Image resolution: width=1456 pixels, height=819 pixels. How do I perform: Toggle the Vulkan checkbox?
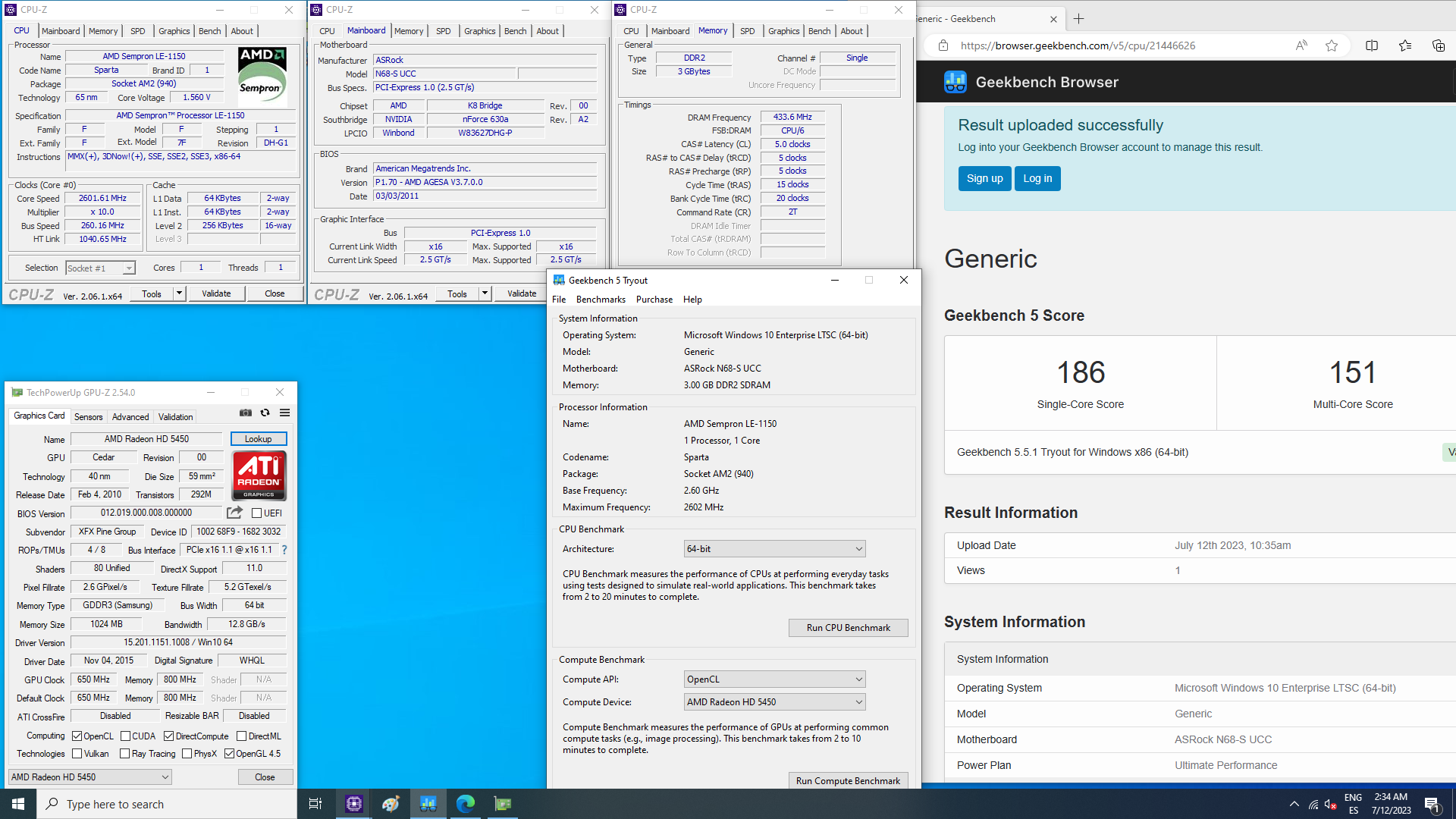pyautogui.click(x=77, y=754)
